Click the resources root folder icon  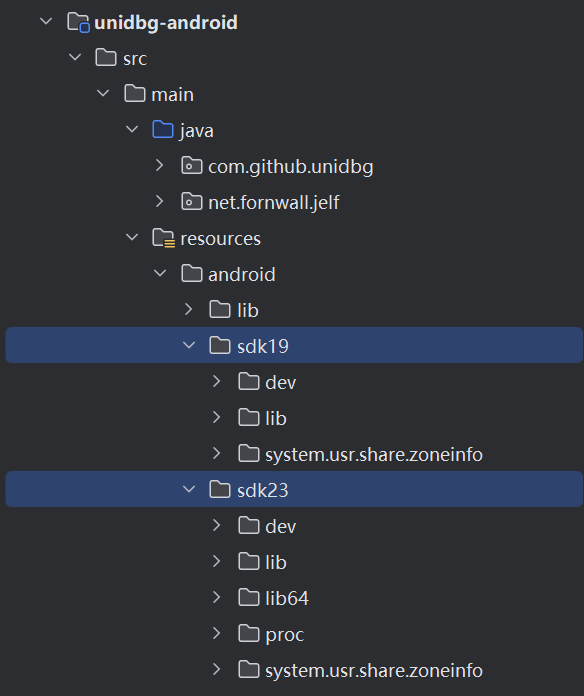click(163, 238)
